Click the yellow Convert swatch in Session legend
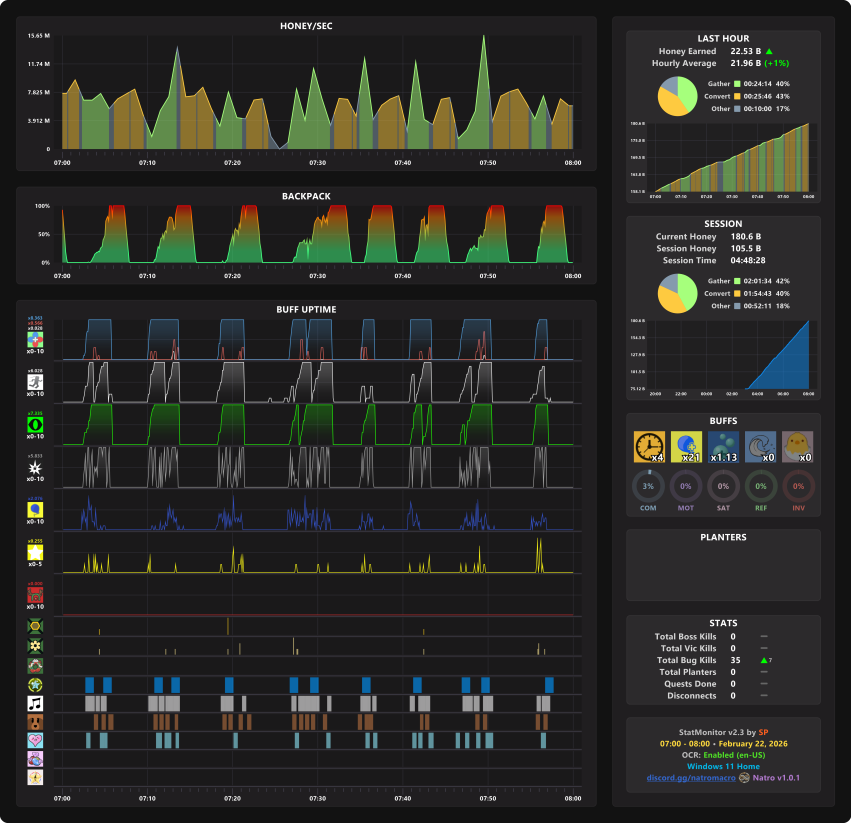This screenshot has height=823, width=851. click(x=737, y=294)
